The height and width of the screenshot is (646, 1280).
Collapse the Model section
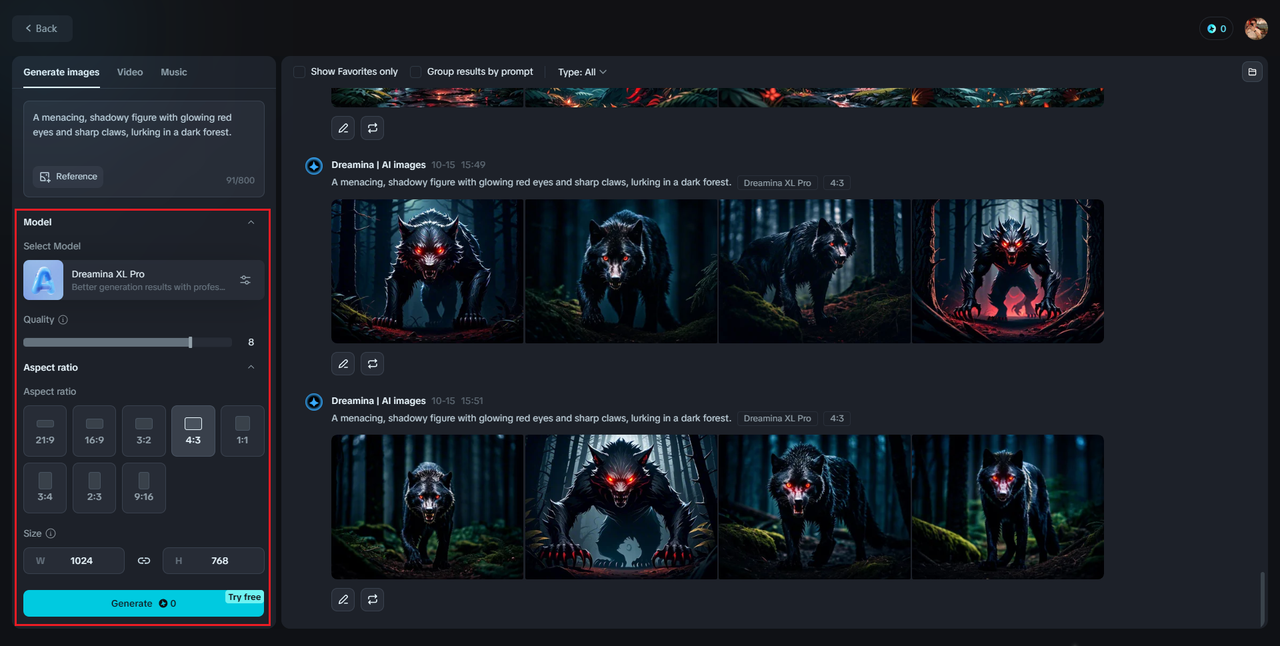(x=251, y=222)
